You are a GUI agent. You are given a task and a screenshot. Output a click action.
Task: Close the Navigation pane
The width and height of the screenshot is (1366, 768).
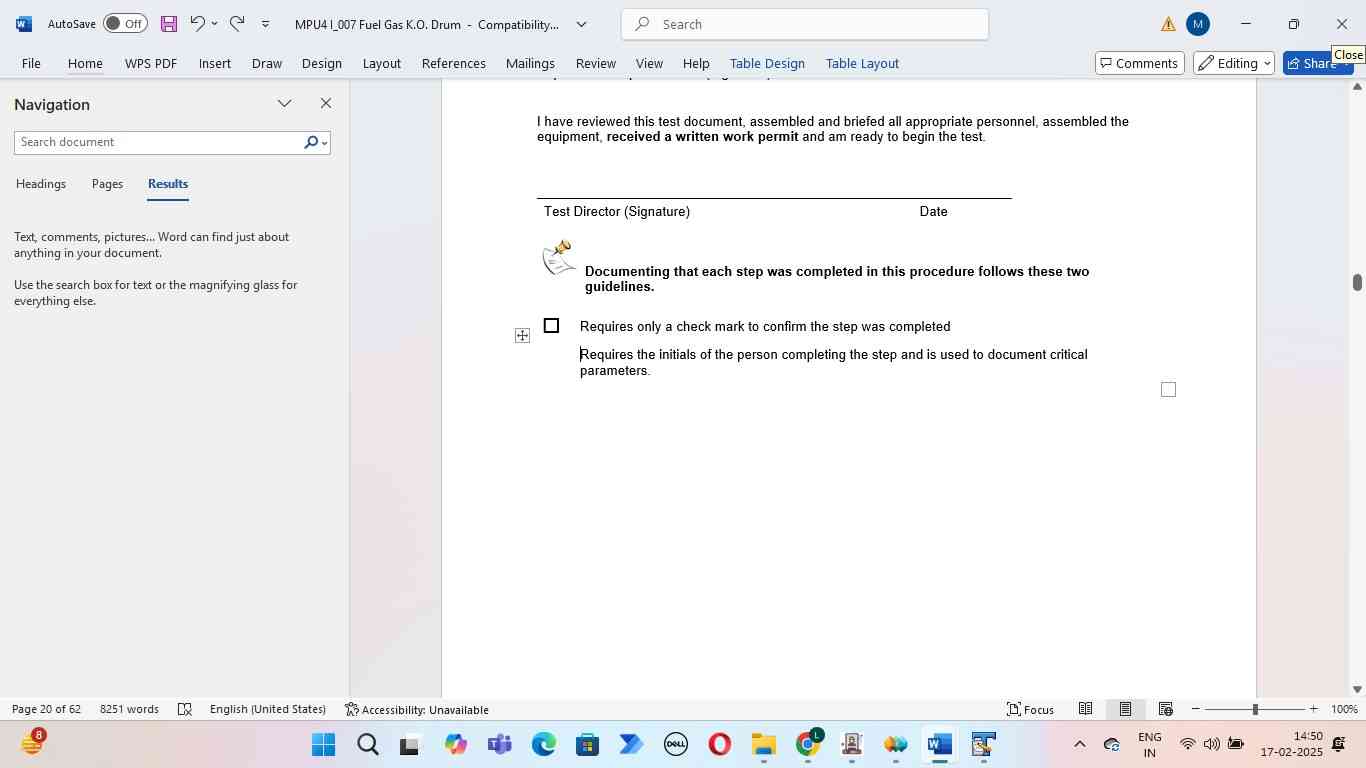(x=325, y=104)
